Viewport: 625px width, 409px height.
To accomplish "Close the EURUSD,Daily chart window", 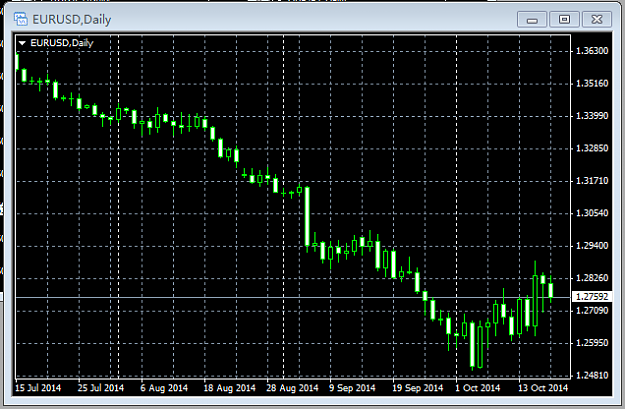I will [597, 20].
